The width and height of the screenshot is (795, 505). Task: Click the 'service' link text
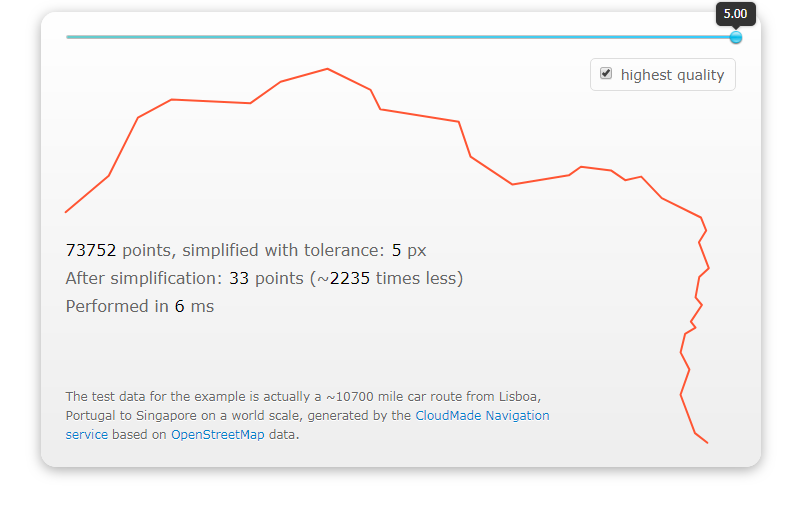pyautogui.click(x=87, y=435)
